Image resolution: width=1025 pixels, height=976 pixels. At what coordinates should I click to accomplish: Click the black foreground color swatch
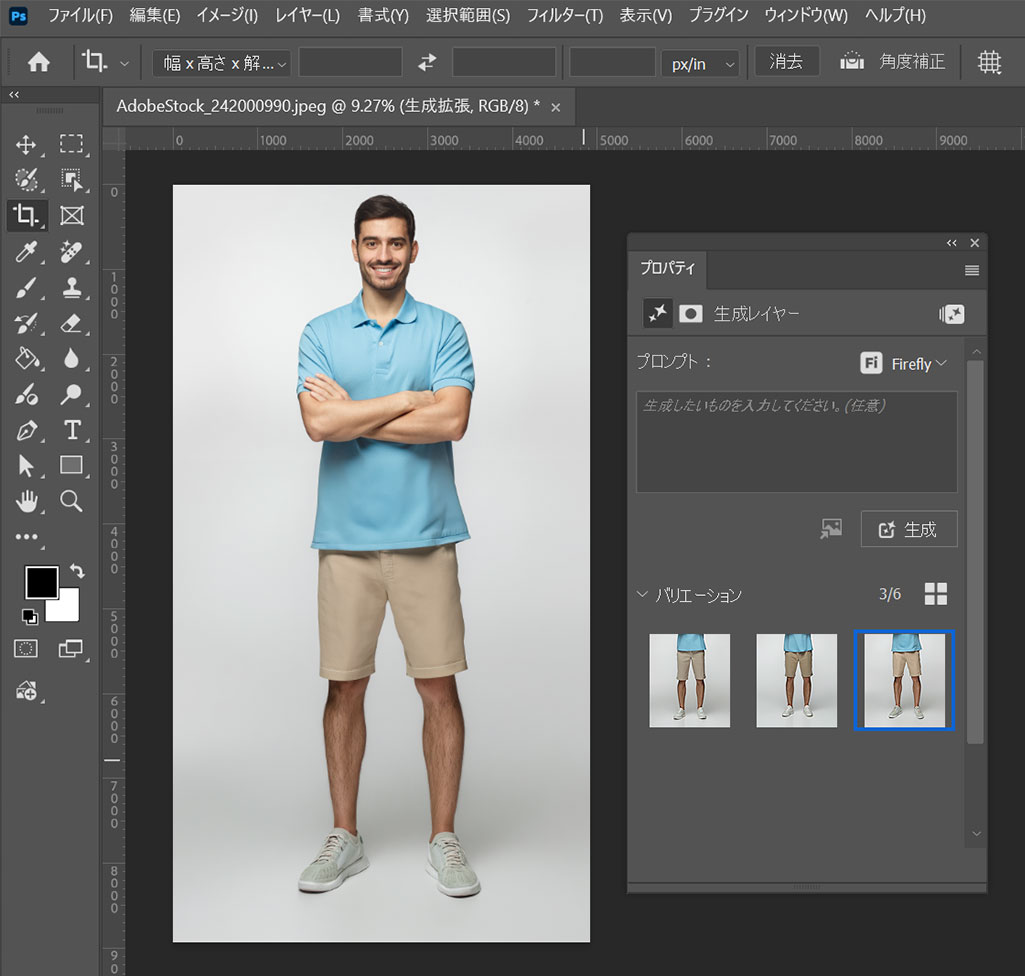click(x=41, y=581)
